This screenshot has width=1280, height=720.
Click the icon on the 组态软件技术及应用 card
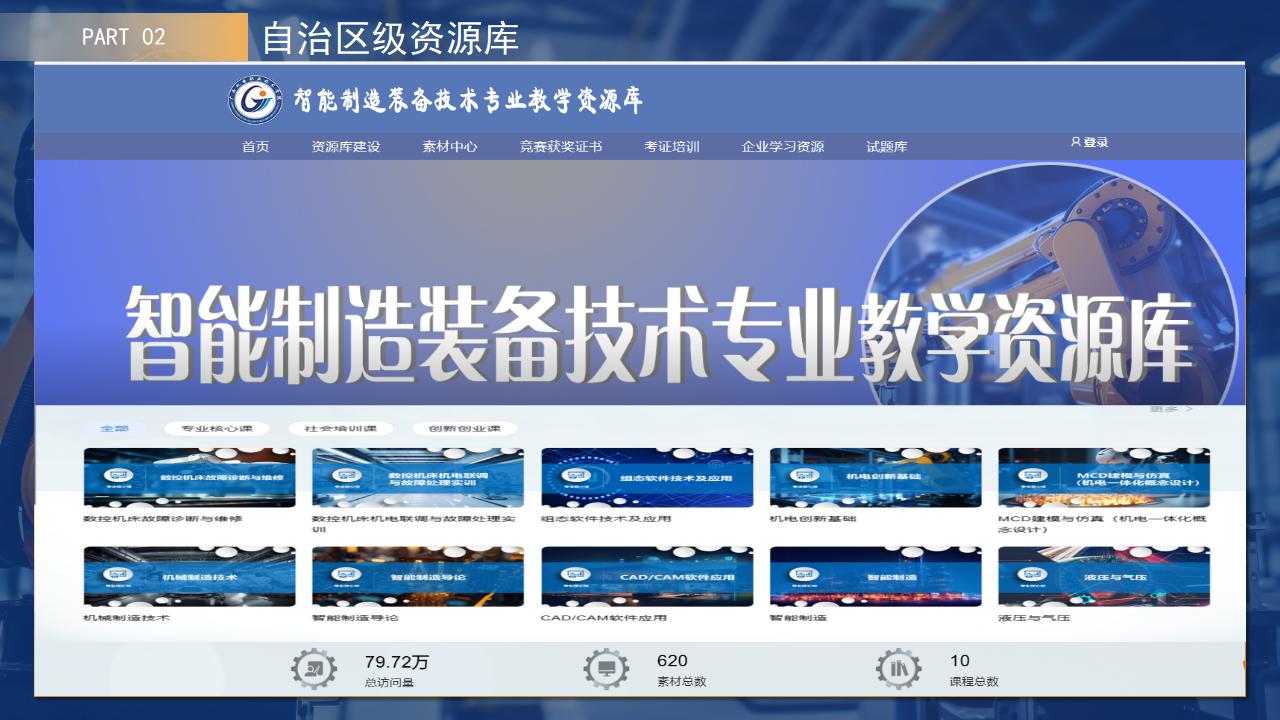coord(575,477)
